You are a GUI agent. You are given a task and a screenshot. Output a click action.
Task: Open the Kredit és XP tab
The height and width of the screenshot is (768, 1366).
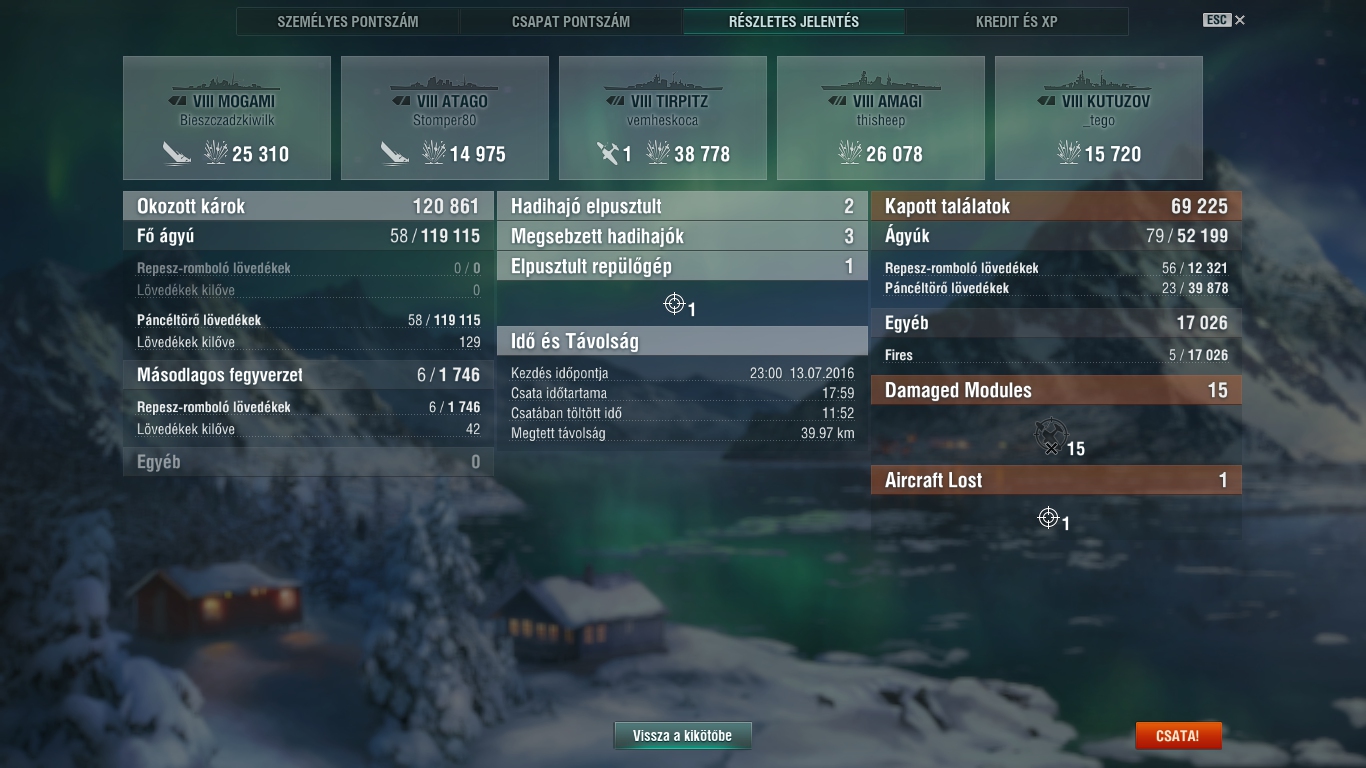1017,21
